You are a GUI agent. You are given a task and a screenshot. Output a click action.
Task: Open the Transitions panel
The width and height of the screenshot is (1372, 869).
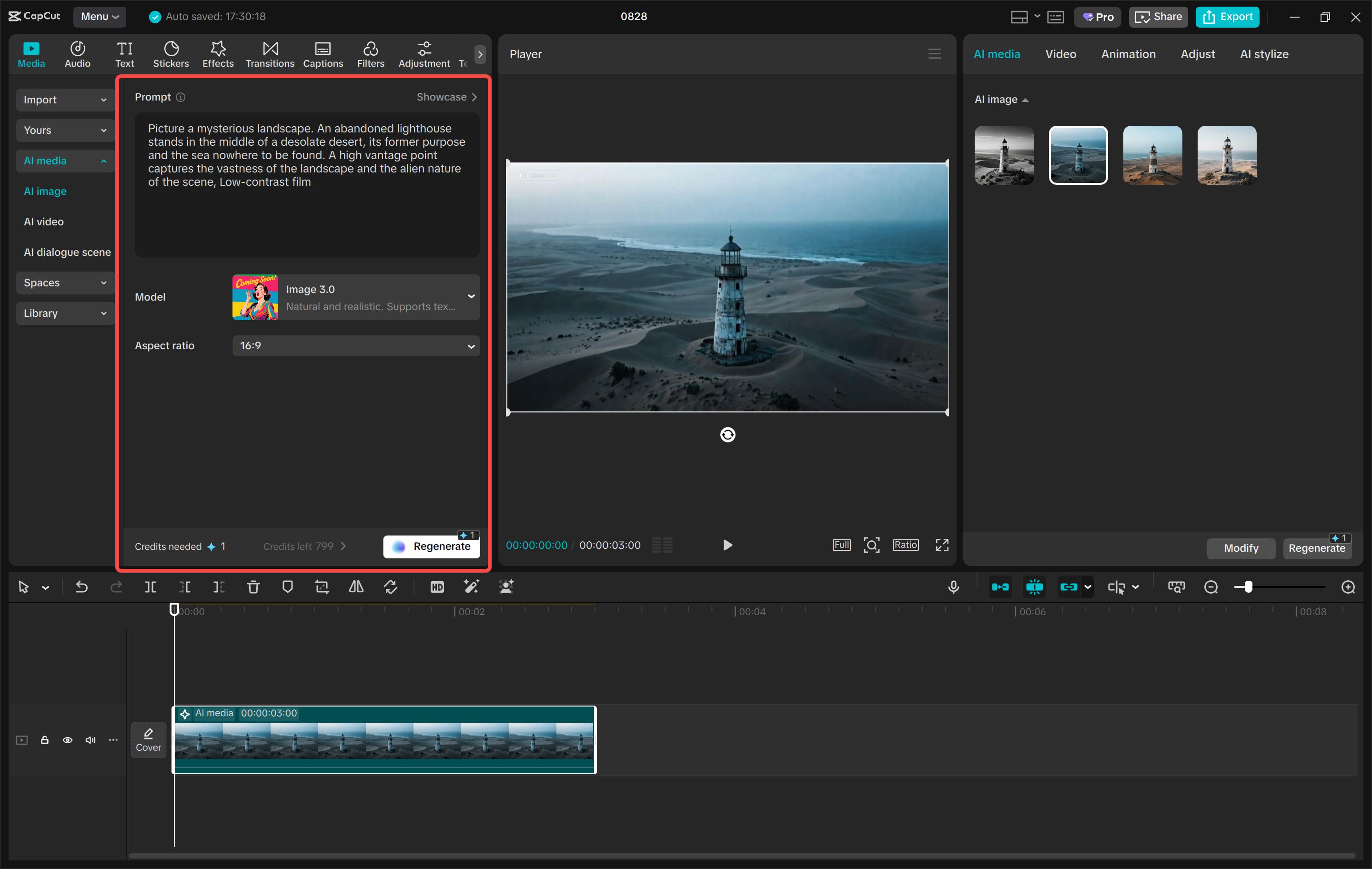click(x=270, y=54)
